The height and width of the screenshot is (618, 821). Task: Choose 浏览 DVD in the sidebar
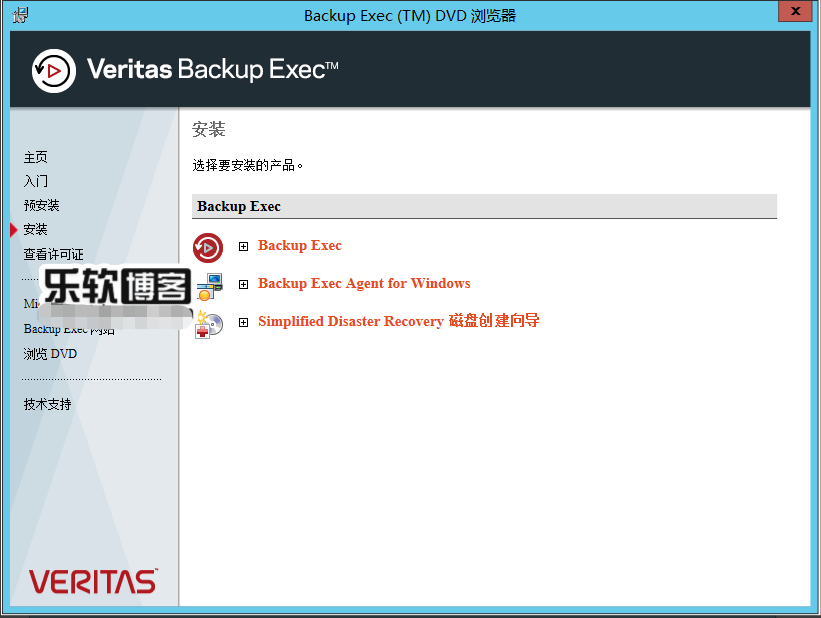50,354
